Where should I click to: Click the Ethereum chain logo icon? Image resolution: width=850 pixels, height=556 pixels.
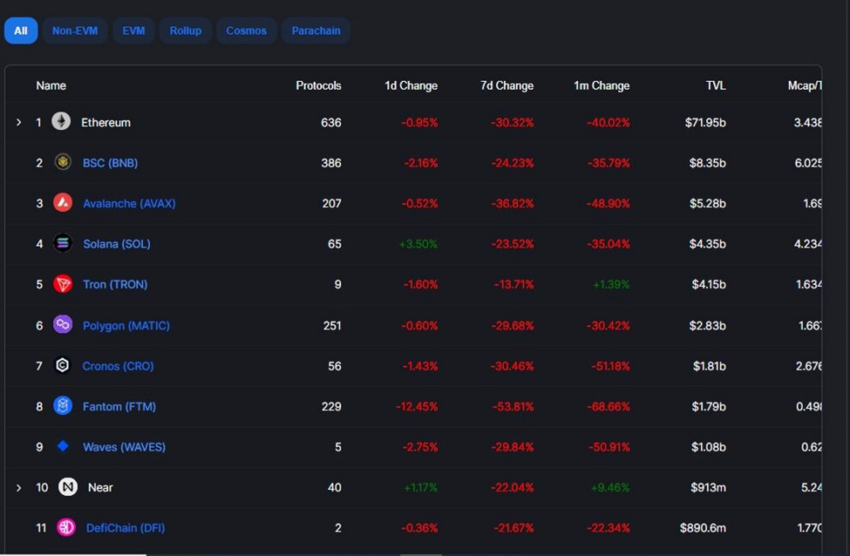coord(61,121)
